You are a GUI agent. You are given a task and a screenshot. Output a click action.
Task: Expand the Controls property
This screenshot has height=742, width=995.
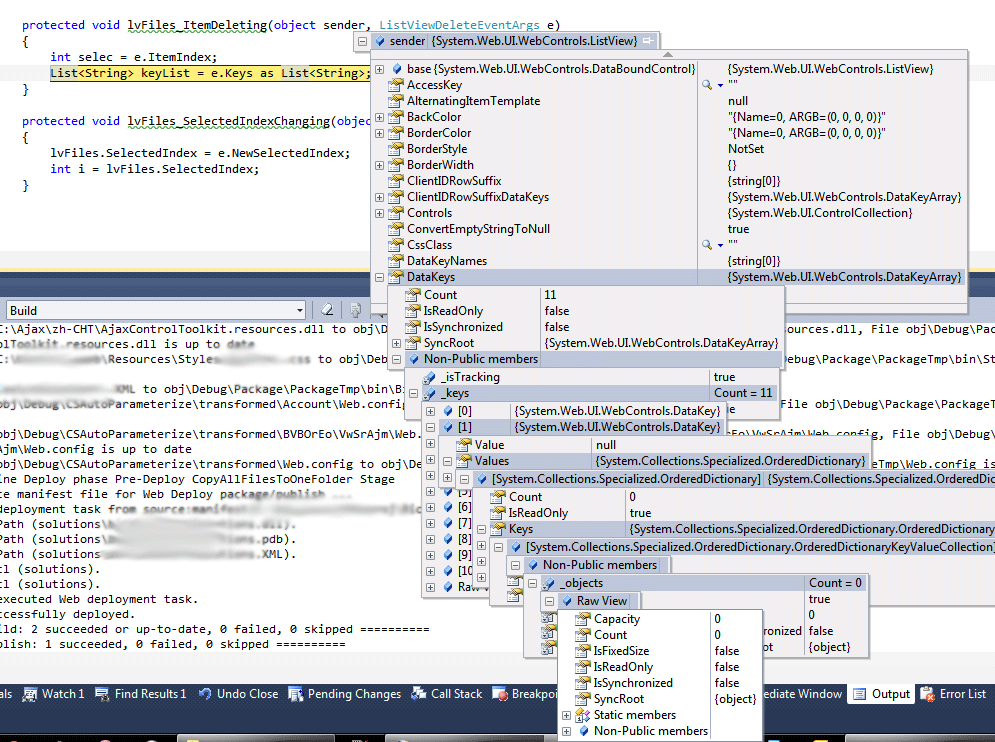click(x=379, y=213)
